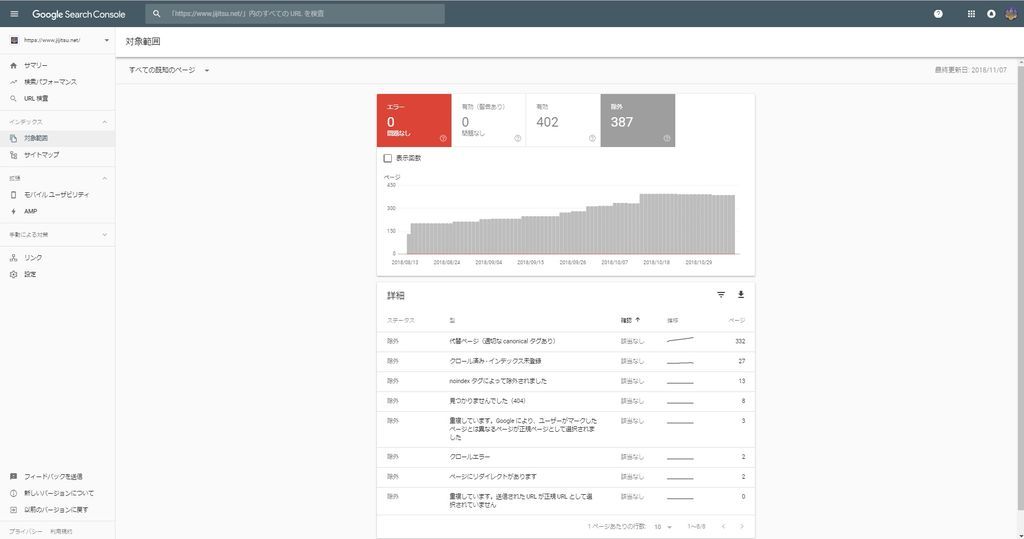Click the info icon beside 新しいバージョンについて
Image resolution: width=1024 pixels, height=539 pixels.
click(13, 493)
